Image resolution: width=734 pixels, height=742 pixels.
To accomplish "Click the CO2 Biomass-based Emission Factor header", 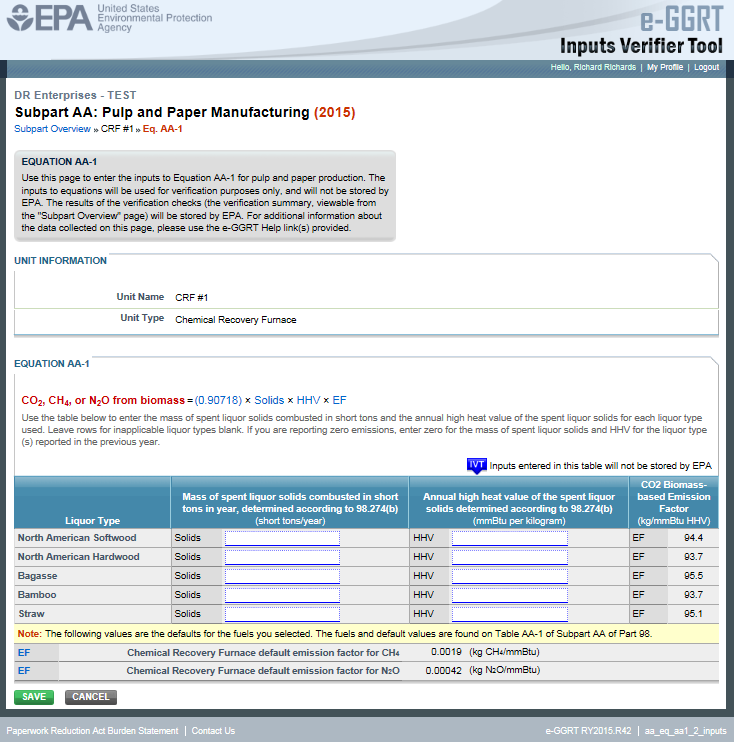I will click(x=674, y=503).
